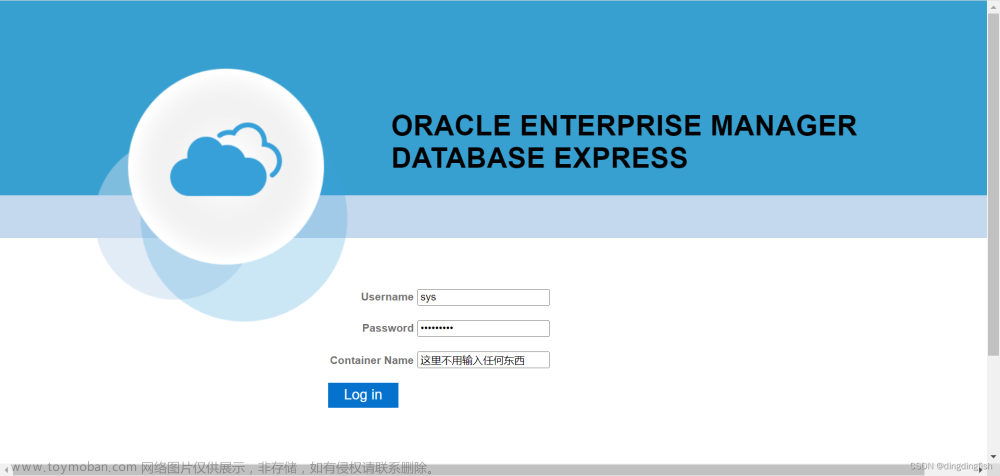The image size is (1000, 476).
Task: Click the Container Name input field
Action: 483,360
